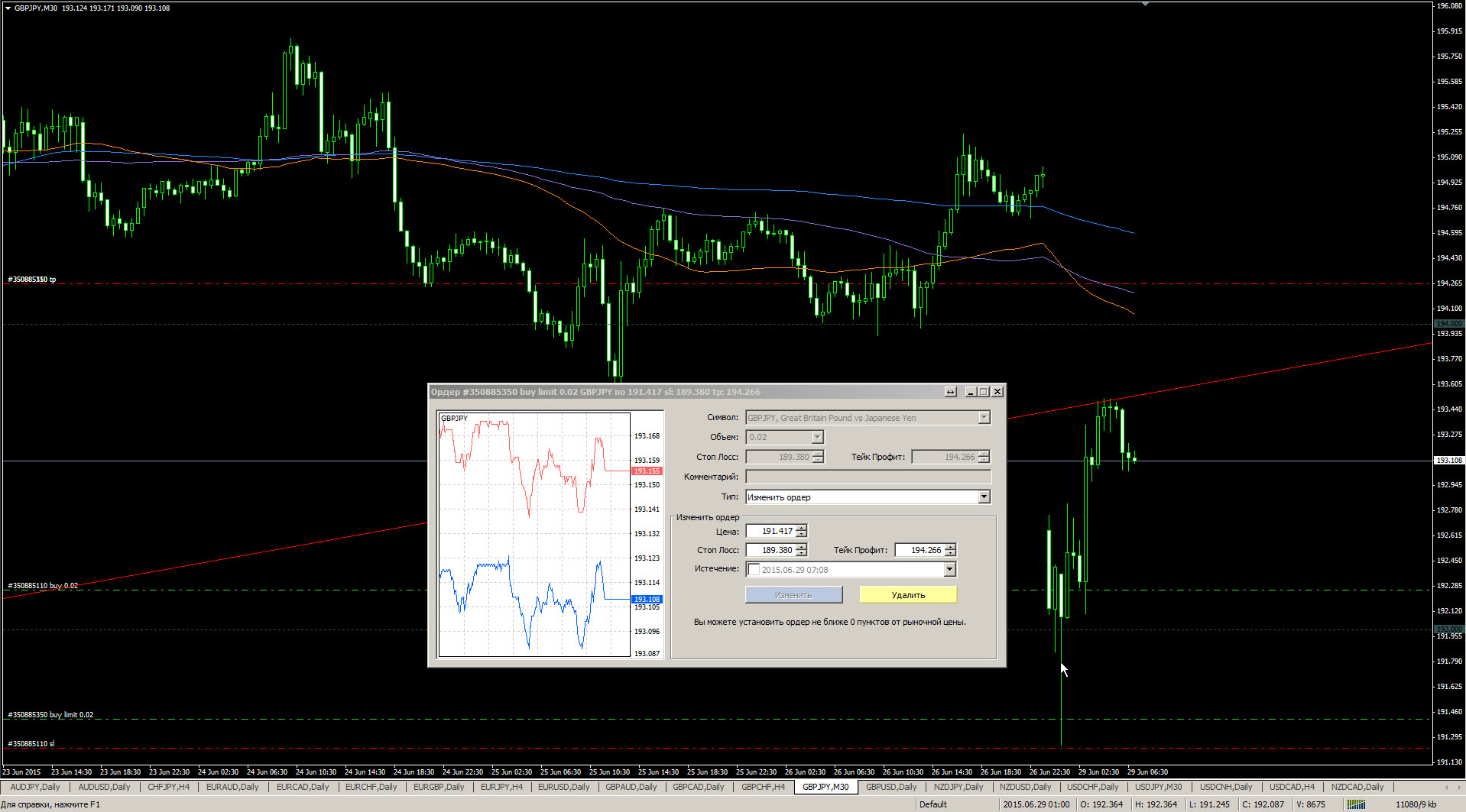This screenshot has height=812, width=1466.
Task: Go to NZDCAD,Daily chart tab
Action: click(x=1357, y=787)
